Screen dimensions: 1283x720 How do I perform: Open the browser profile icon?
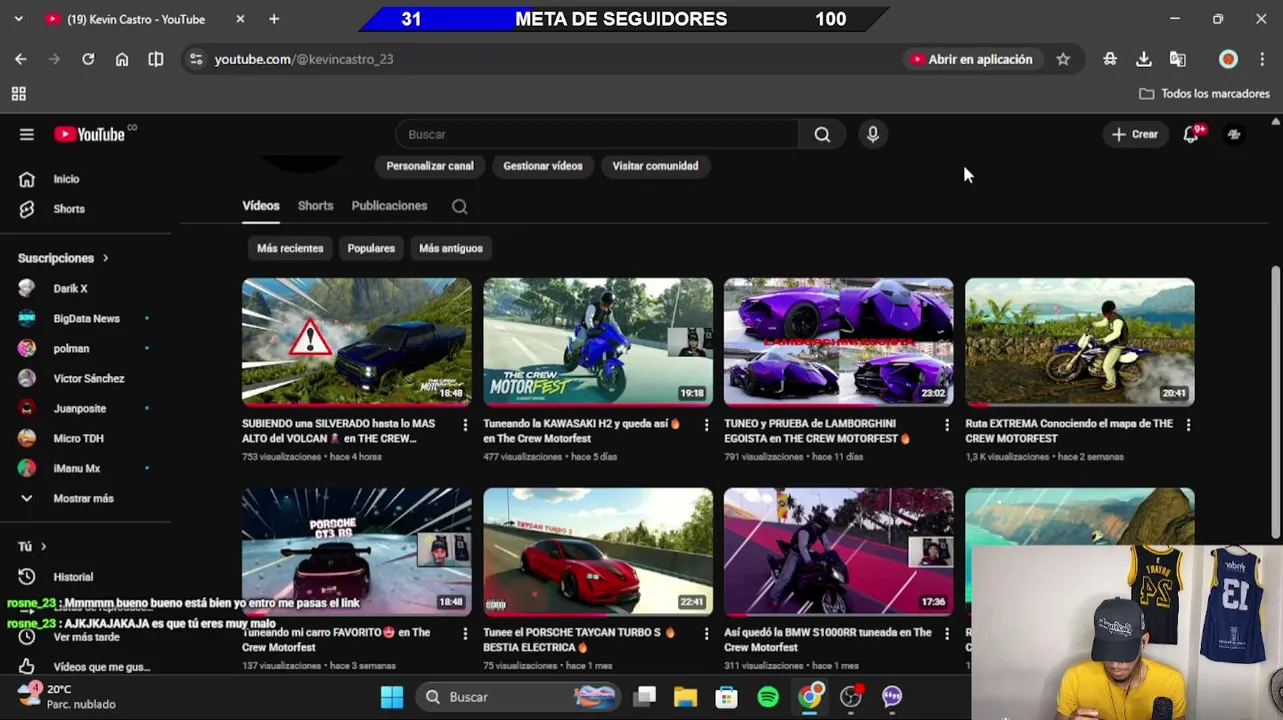pyautogui.click(x=1228, y=59)
